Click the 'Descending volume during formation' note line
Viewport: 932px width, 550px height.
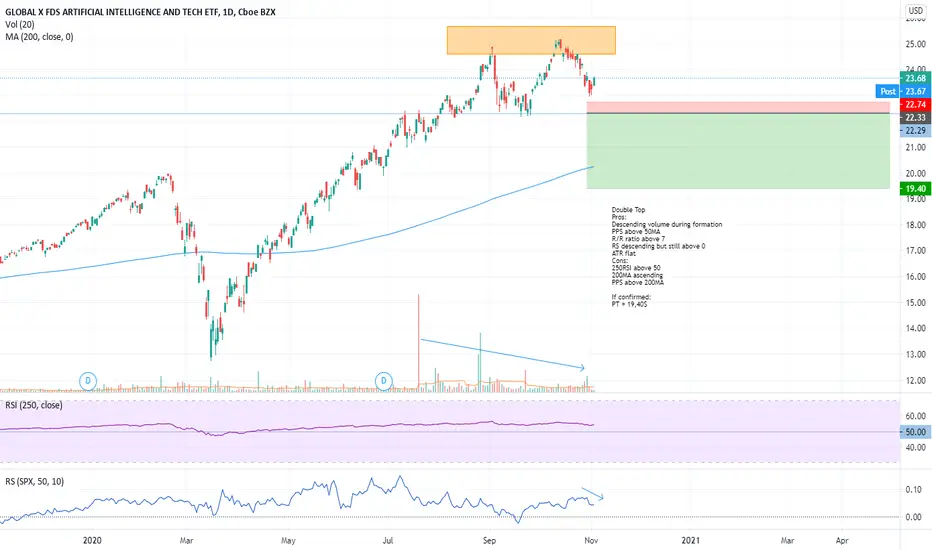[x=667, y=225]
